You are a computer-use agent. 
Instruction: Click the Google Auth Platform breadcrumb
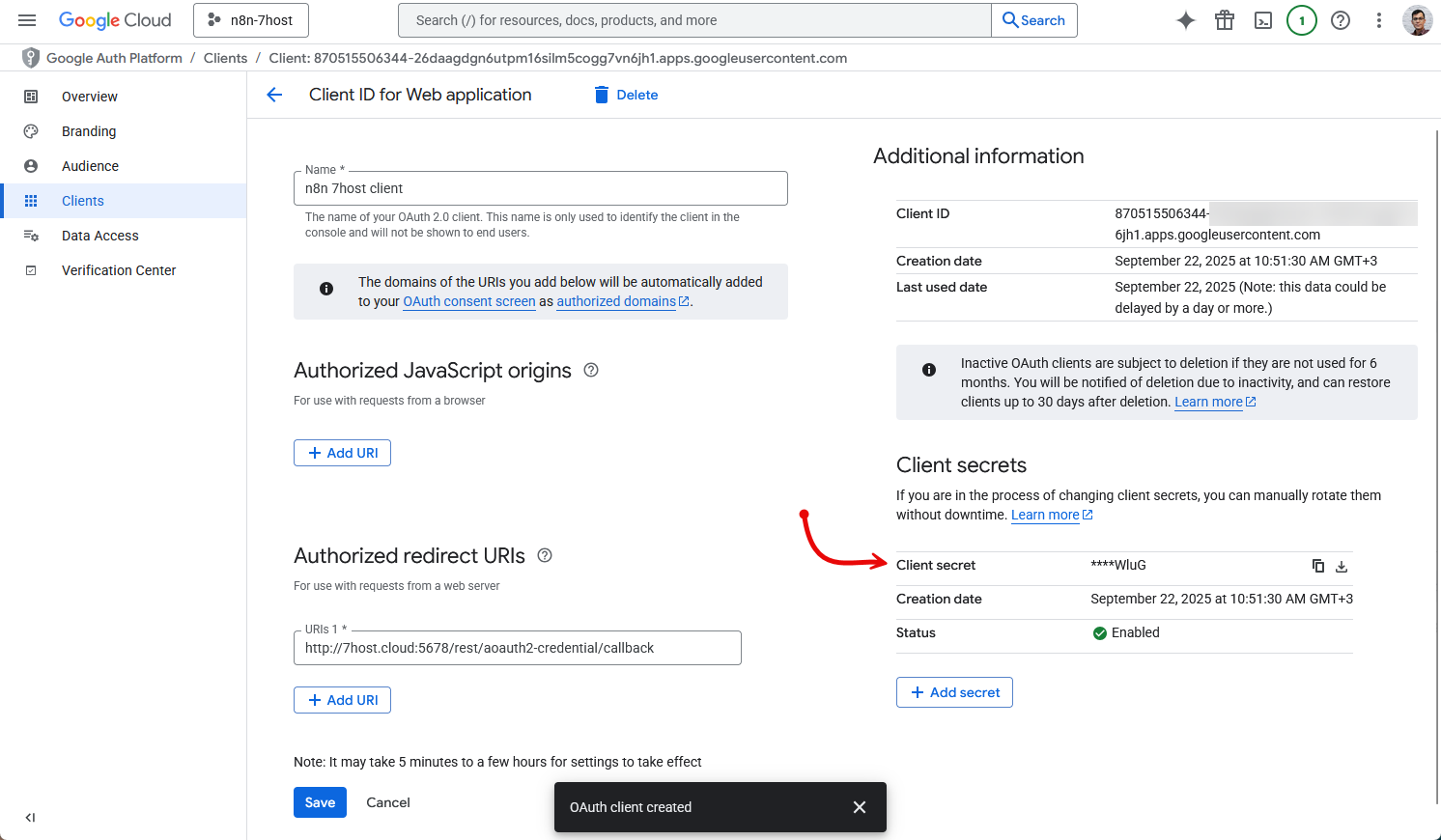pyautogui.click(x=114, y=58)
